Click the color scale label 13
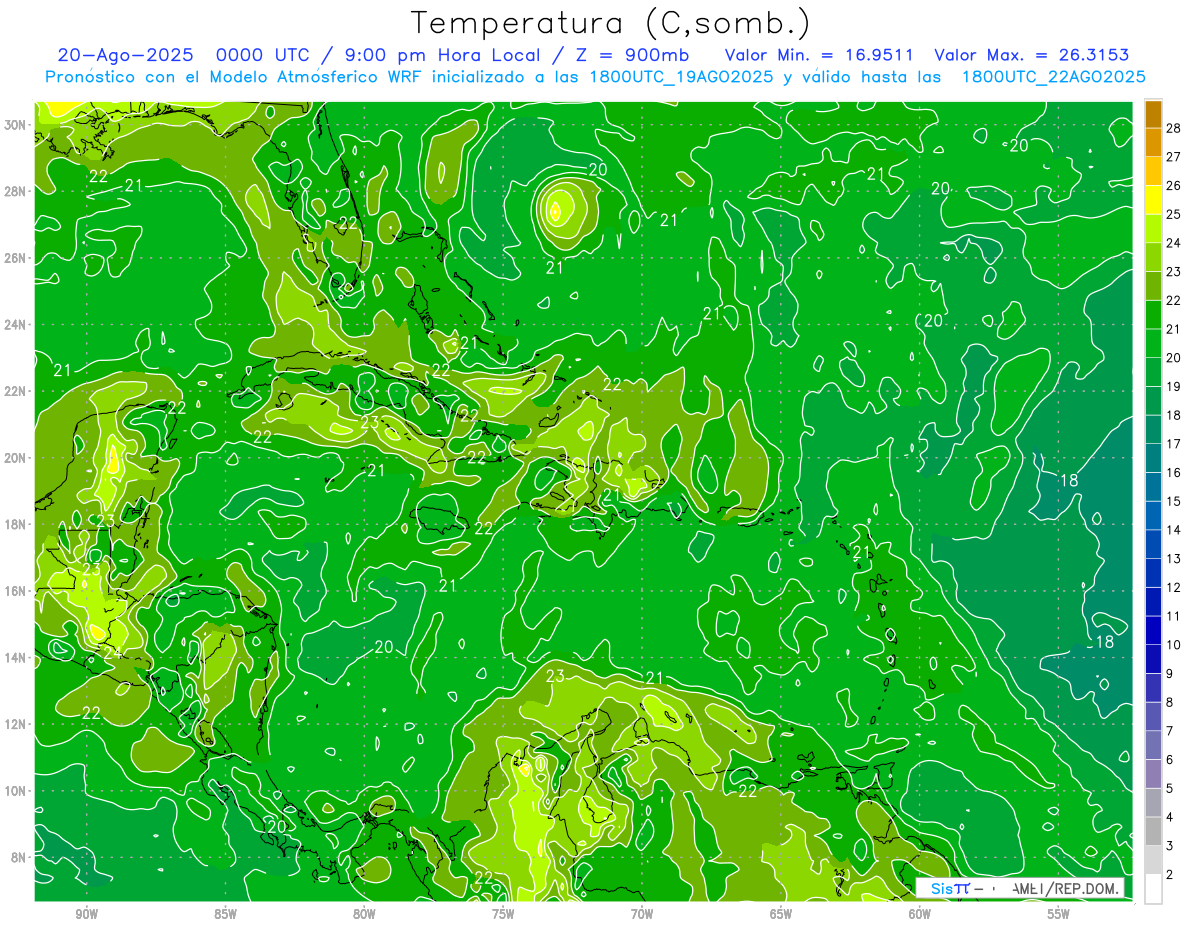Image resolution: width=1200 pixels, height=927 pixels. [1174, 559]
